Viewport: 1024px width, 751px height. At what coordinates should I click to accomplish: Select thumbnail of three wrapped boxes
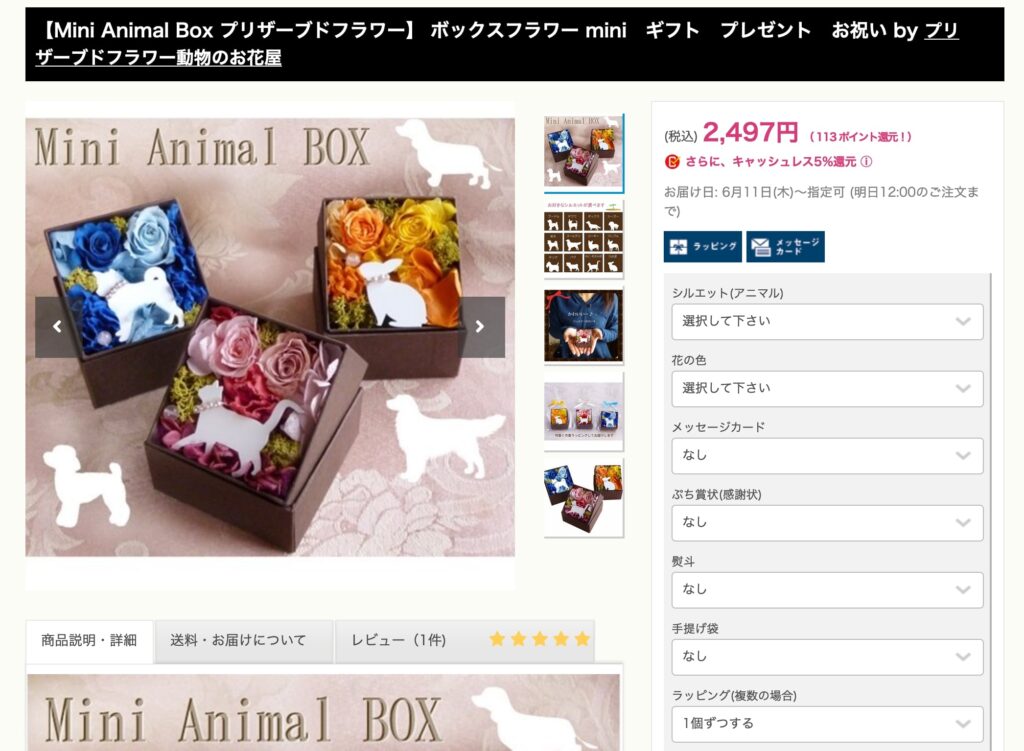click(x=584, y=411)
